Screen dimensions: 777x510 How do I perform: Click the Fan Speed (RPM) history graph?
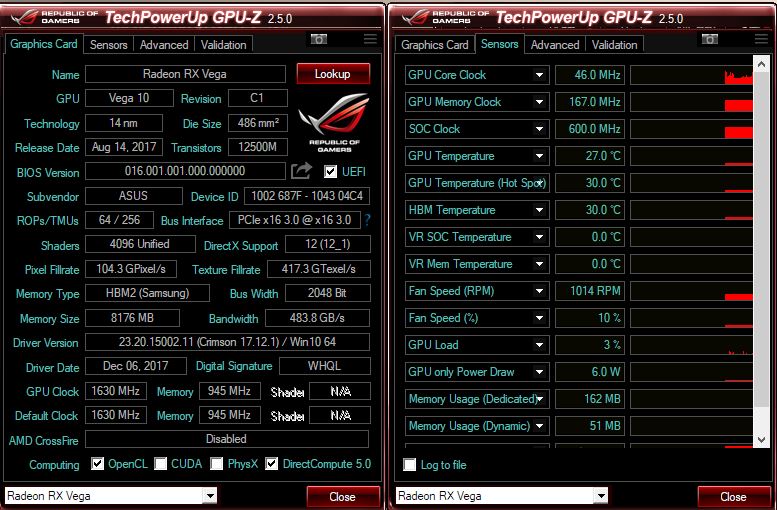[x=691, y=291]
